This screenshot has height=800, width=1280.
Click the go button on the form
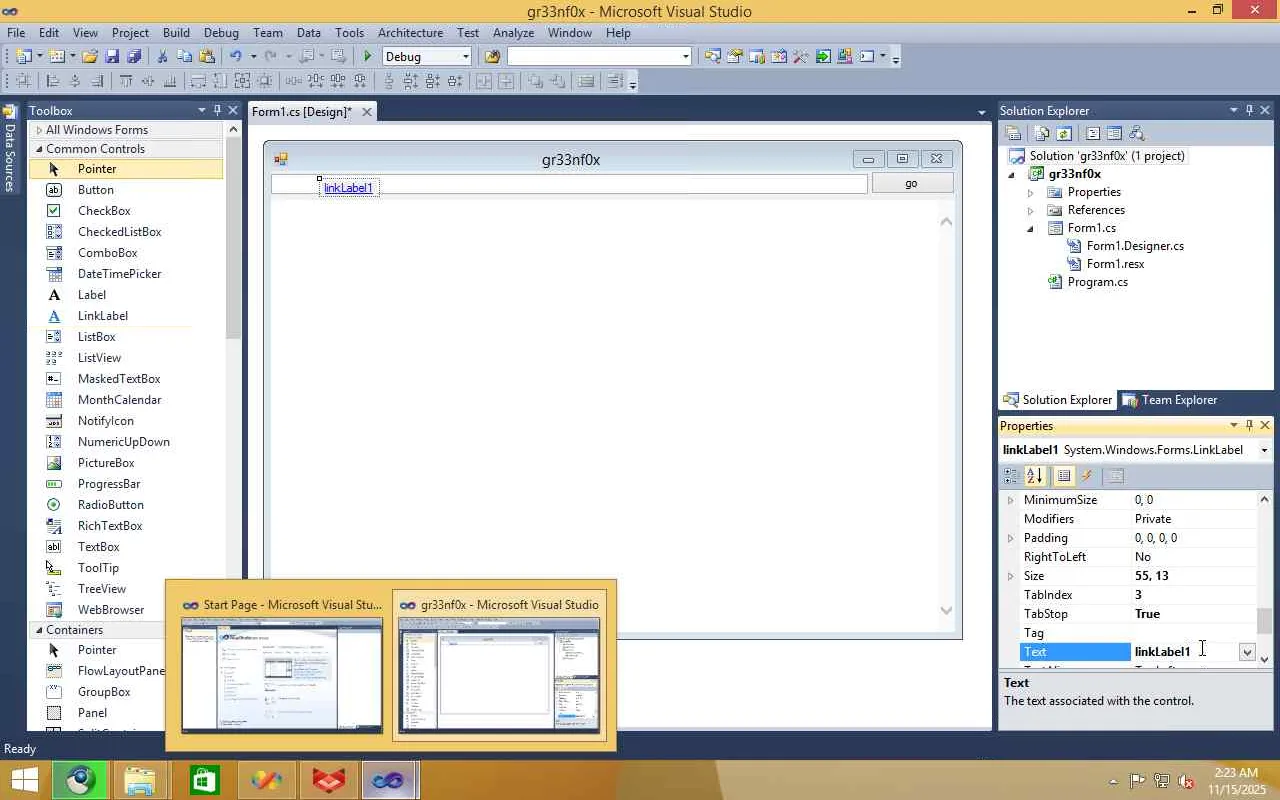tap(911, 184)
